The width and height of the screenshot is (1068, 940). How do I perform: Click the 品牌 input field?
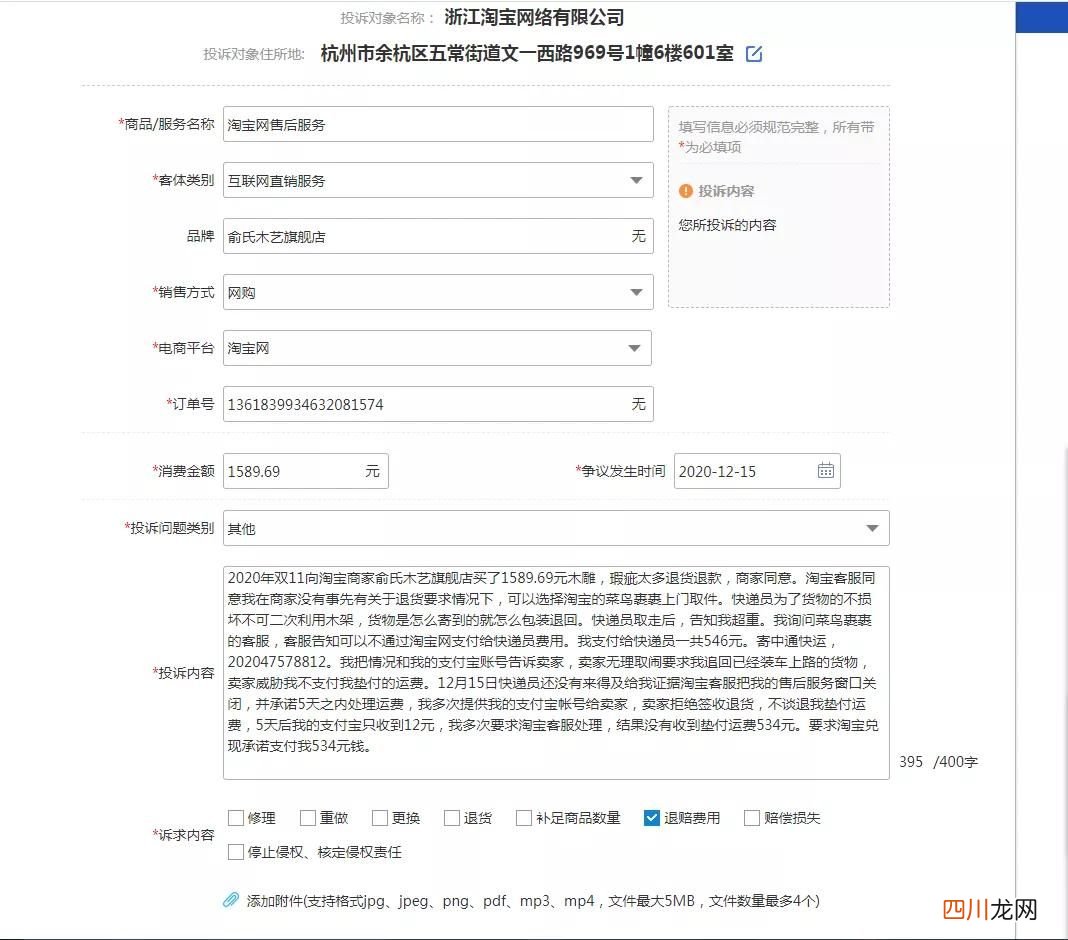pos(438,236)
